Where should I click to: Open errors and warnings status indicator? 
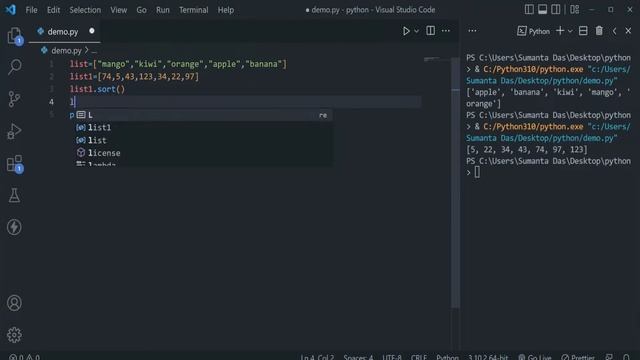coord(24,357)
